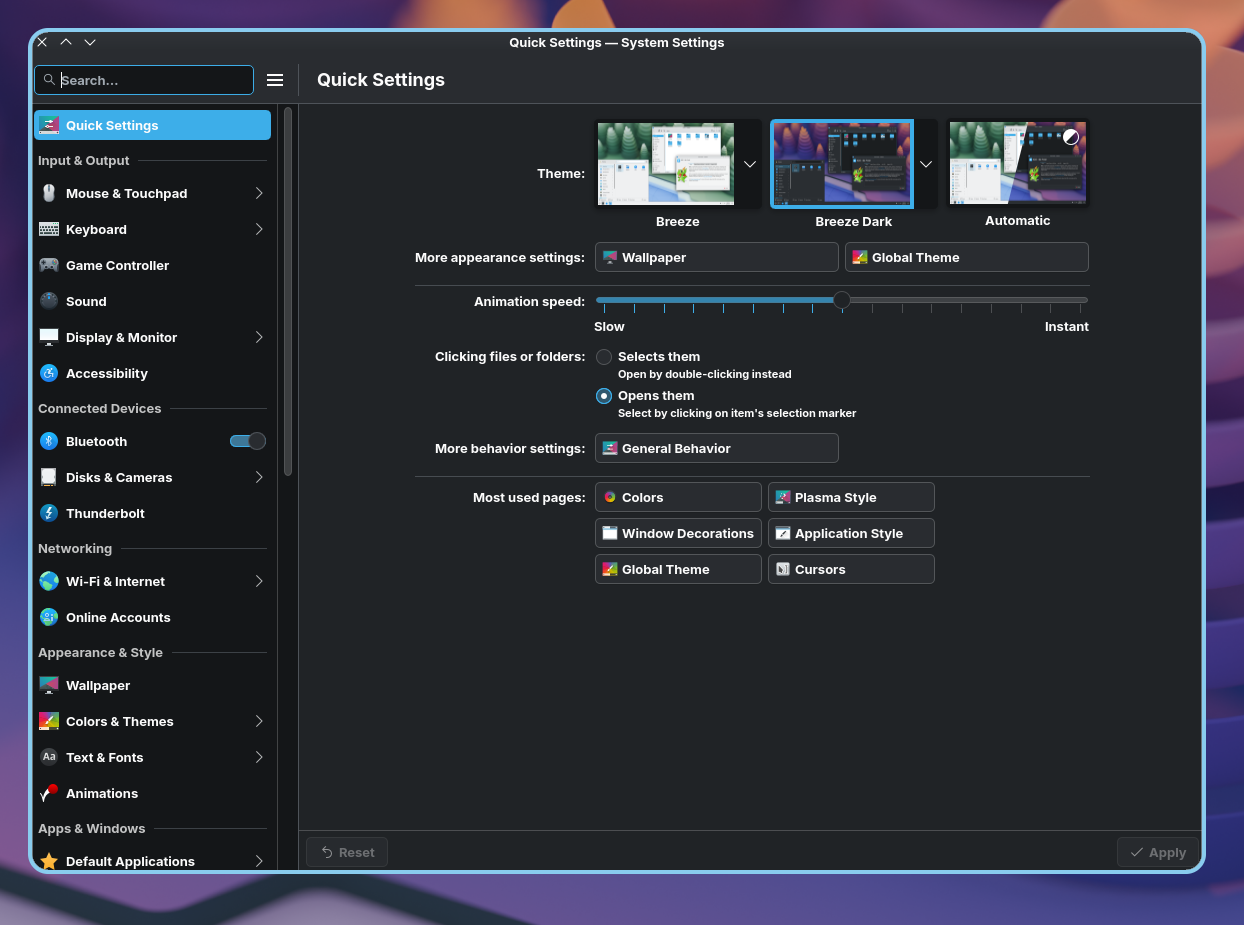Click the Wallpaper button in appearance settings
Viewport: 1244px width, 925px height.
(x=716, y=257)
